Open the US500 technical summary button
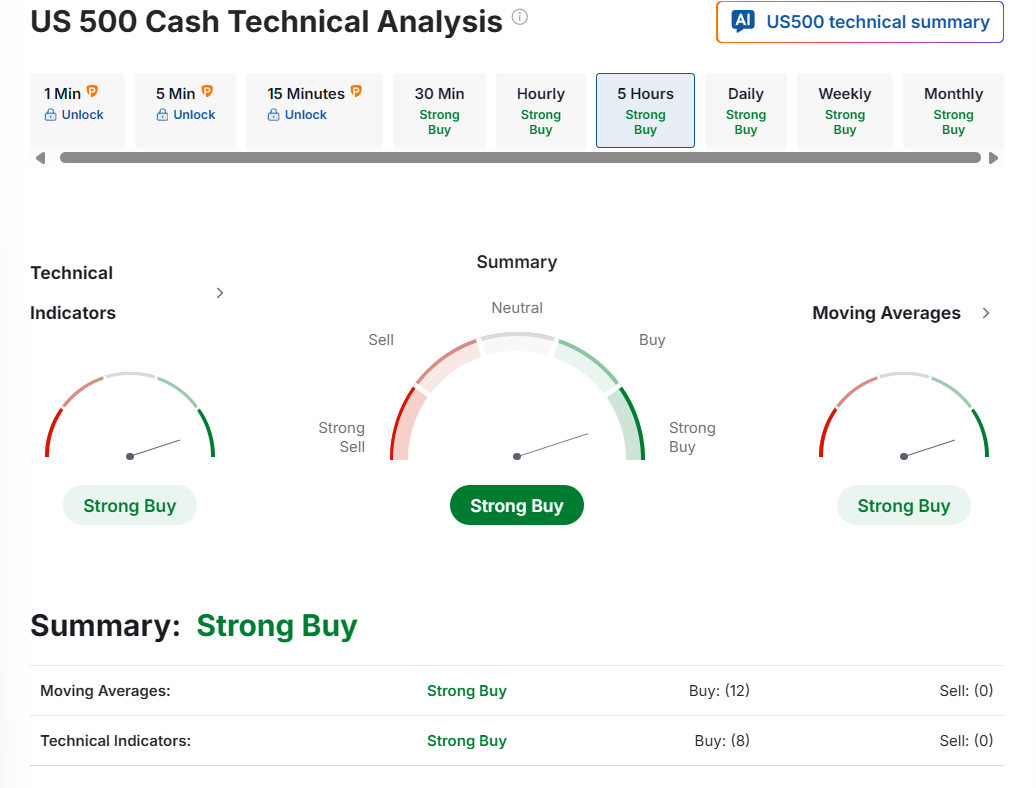The image size is (1036, 788). (x=860, y=22)
